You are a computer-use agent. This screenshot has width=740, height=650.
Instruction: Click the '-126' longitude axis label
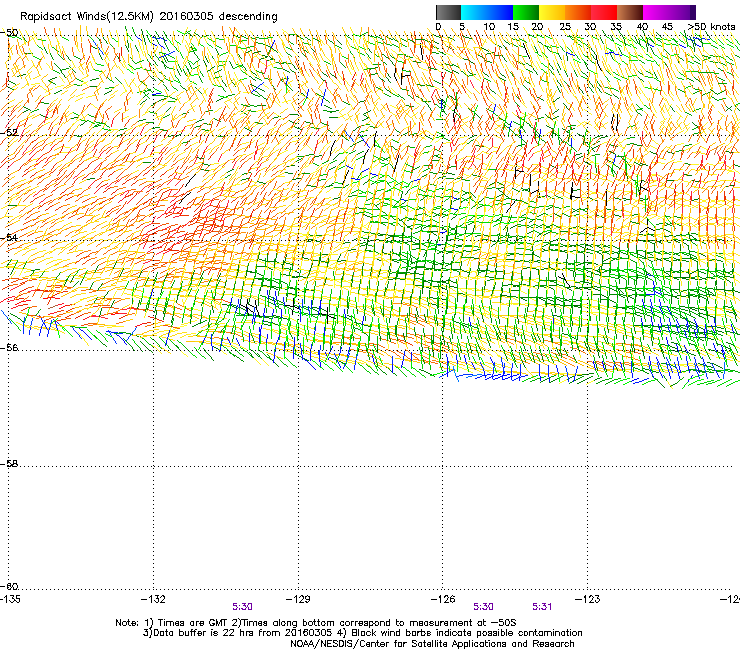pyautogui.click(x=443, y=599)
